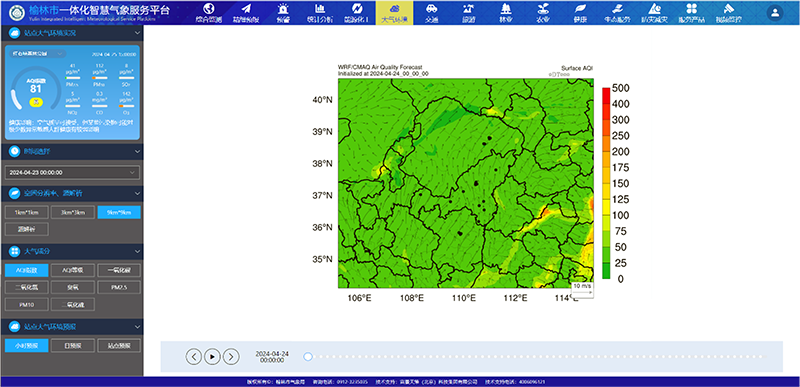Viewport: 800px width, 387px height.
Task: Click the button below 1km*1km resolution
Action: (x=27, y=229)
